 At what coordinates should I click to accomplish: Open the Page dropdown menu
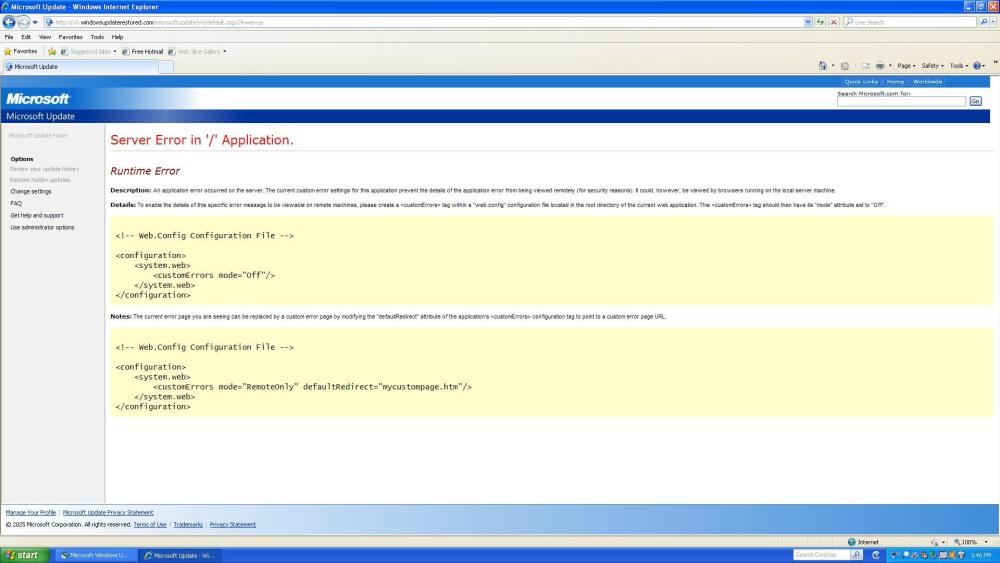906,66
